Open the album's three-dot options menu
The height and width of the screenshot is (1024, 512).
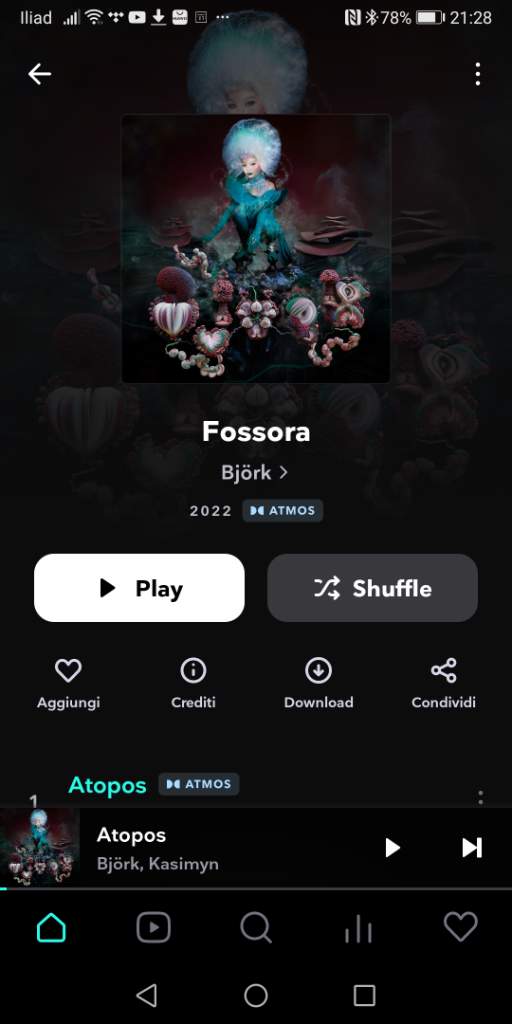[478, 74]
